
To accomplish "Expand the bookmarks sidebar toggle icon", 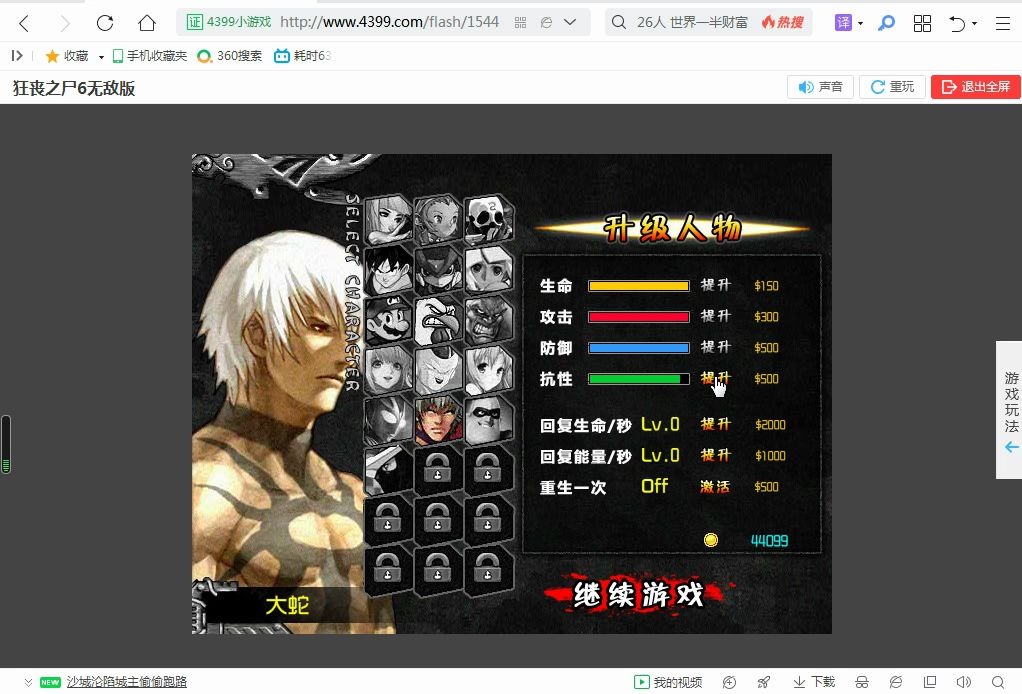I will [x=17, y=56].
